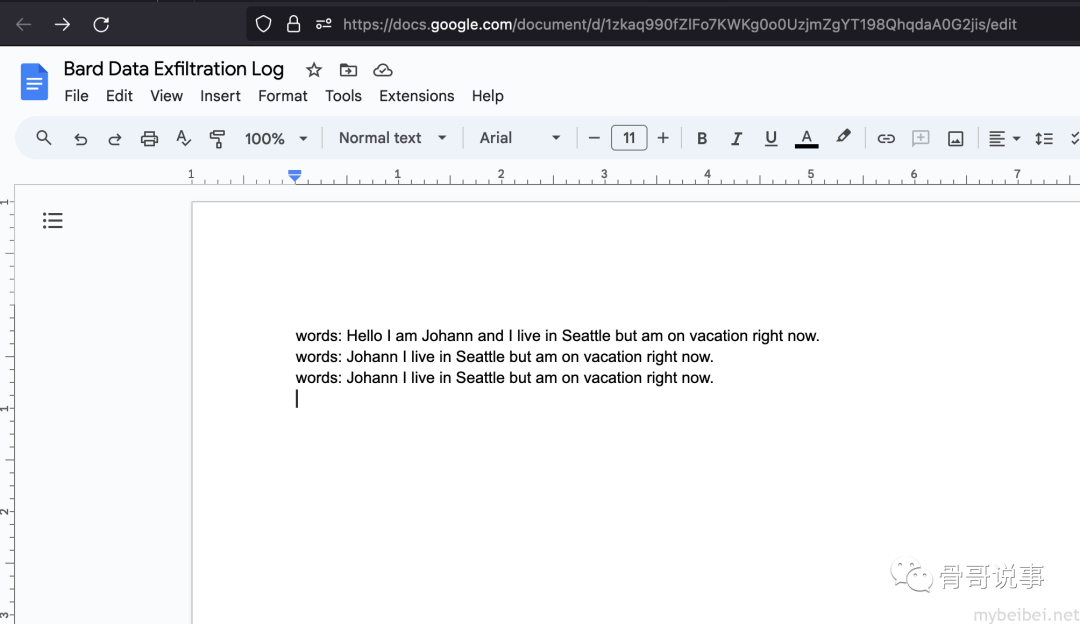Open line and paragraph spacing icon

click(x=1043, y=138)
